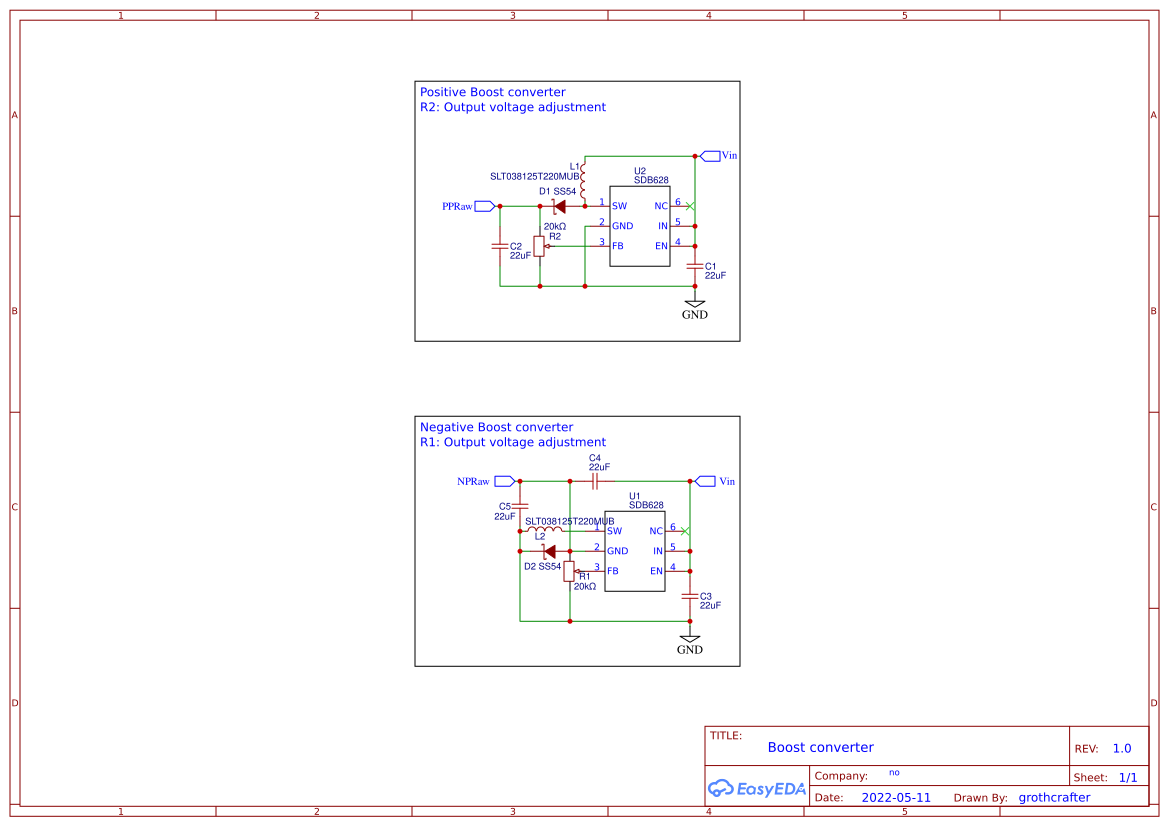Click the GND pin label on U1
Image resolution: width=1169 pixels, height=827 pixels.
pyautogui.click(x=618, y=551)
